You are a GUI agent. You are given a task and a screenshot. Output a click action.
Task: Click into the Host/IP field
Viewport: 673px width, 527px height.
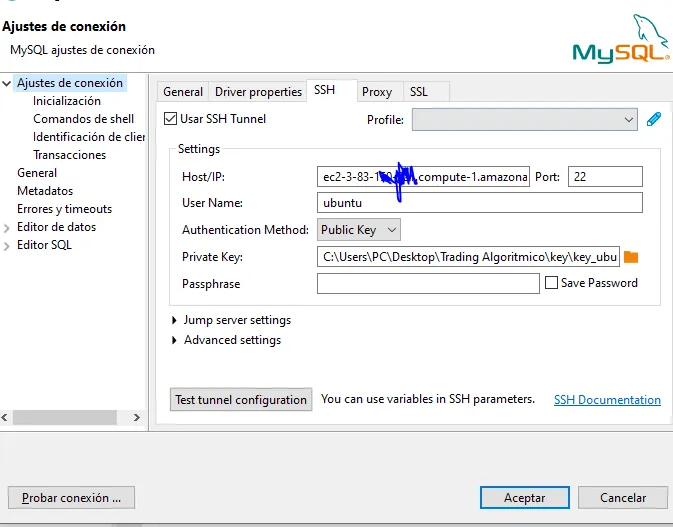(x=423, y=176)
